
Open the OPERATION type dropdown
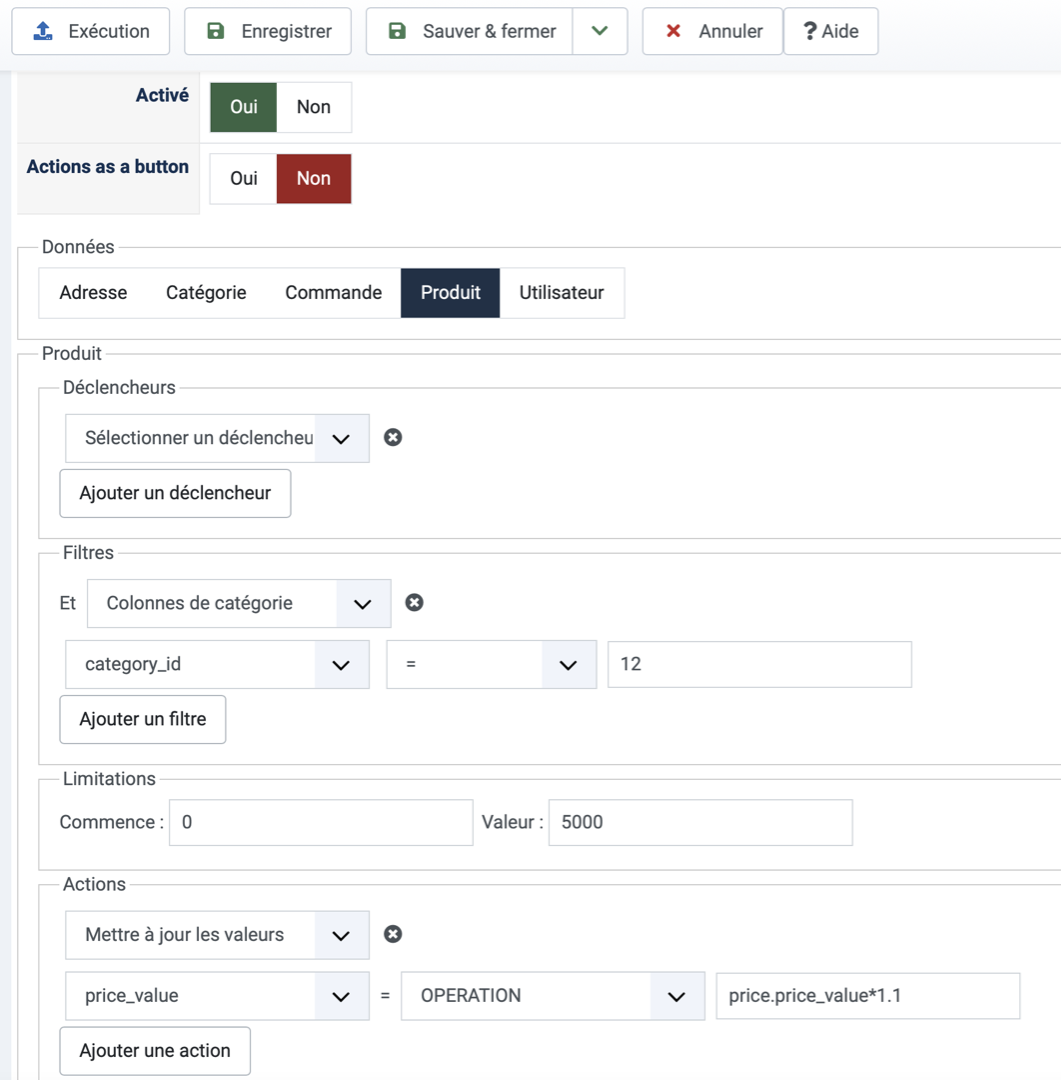coord(553,996)
